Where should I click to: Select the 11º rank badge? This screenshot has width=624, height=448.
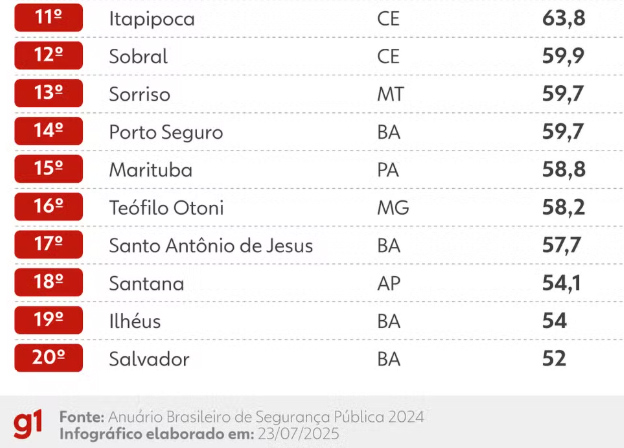point(49,18)
